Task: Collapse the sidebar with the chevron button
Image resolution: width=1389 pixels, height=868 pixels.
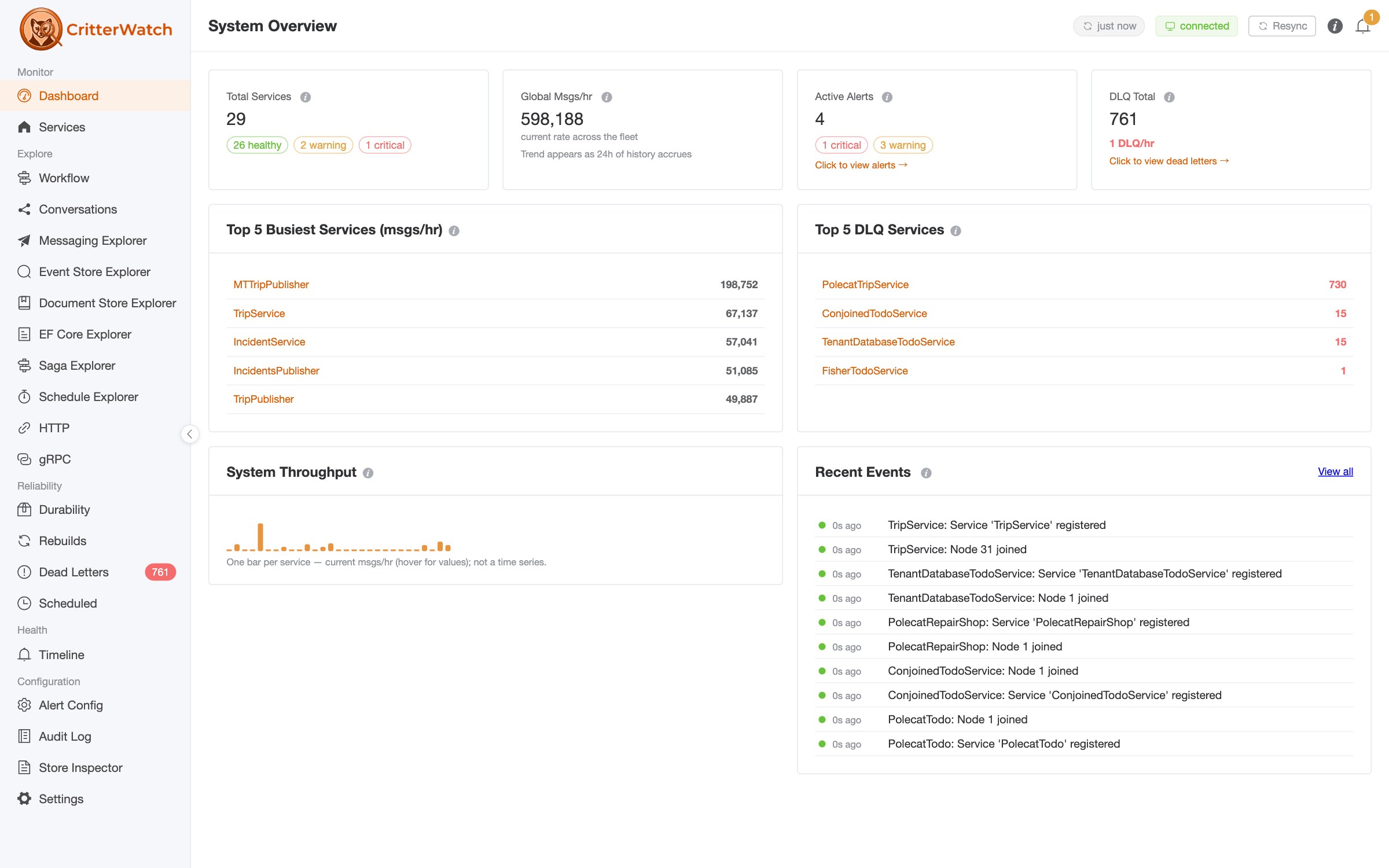Action: pyautogui.click(x=190, y=434)
